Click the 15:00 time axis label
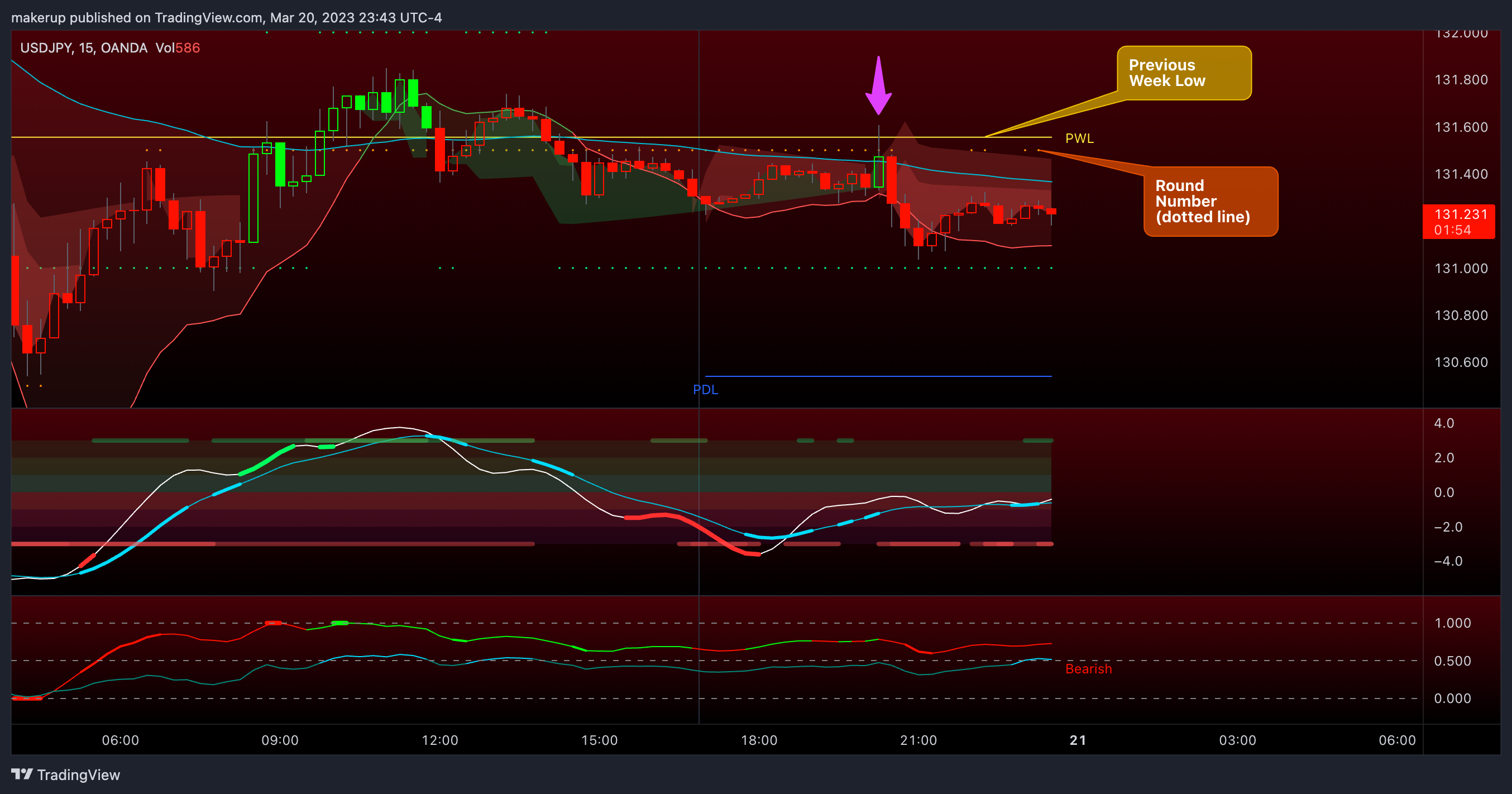The image size is (1512, 794). (x=599, y=740)
